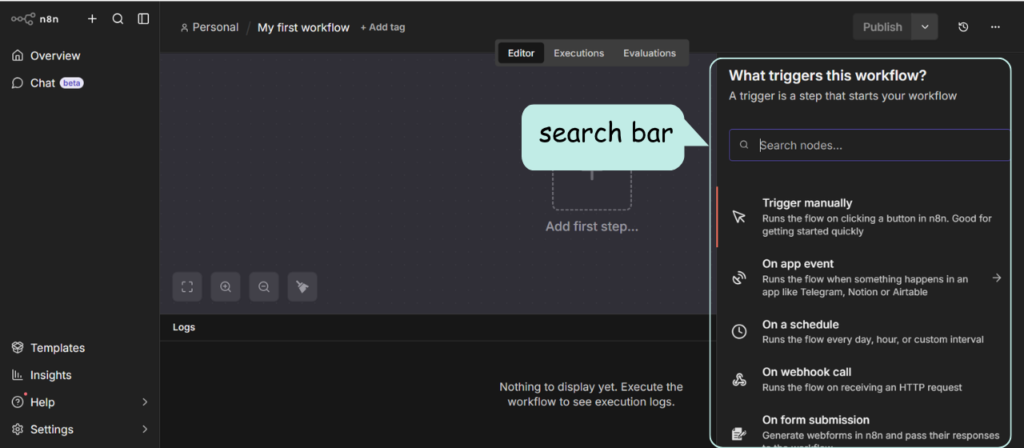Viewport: 1024px width, 448px height.
Task: Expand the Publish dropdown arrow
Action: [925, 27]
